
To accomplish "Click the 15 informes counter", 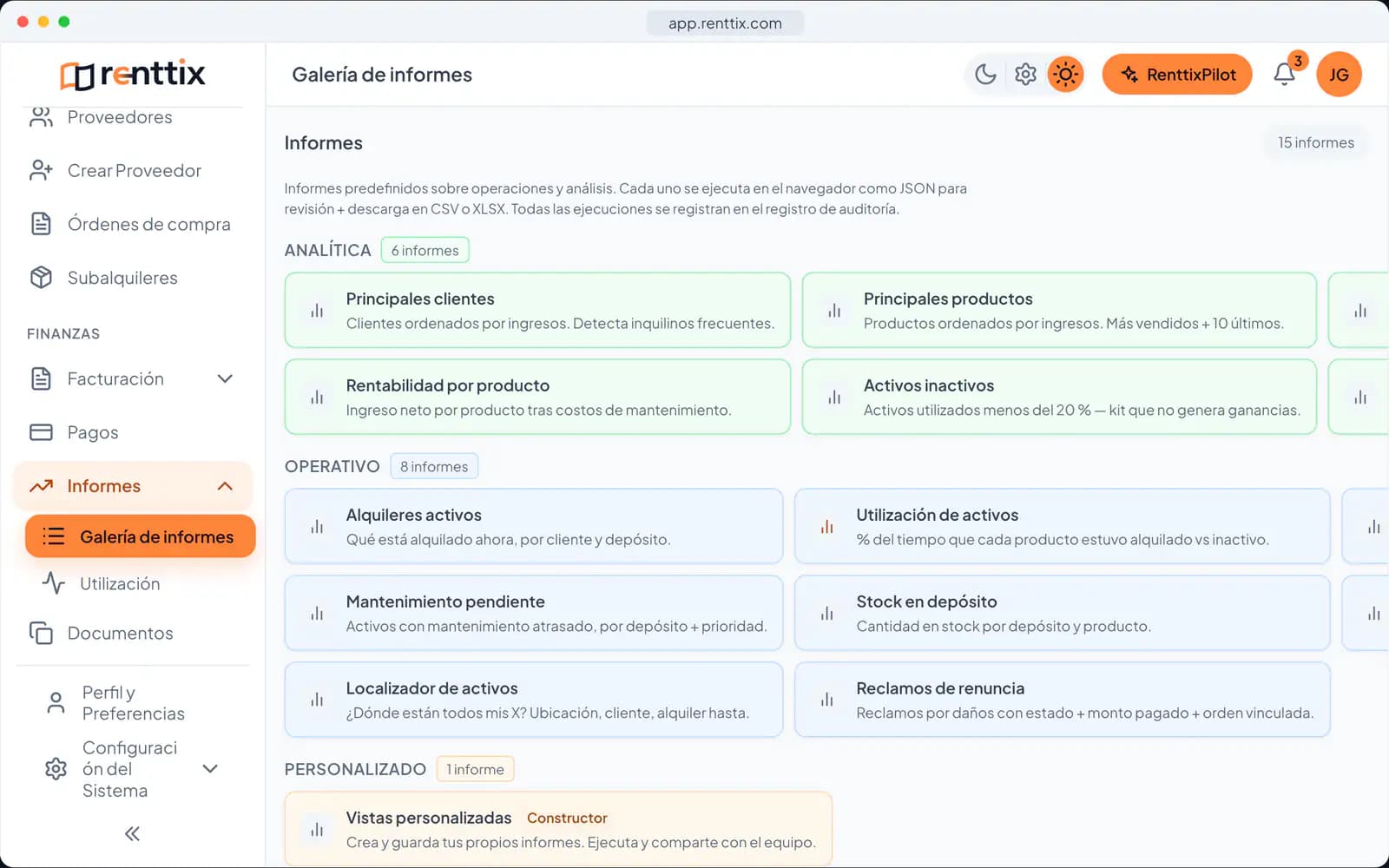I will (1316, 142).
